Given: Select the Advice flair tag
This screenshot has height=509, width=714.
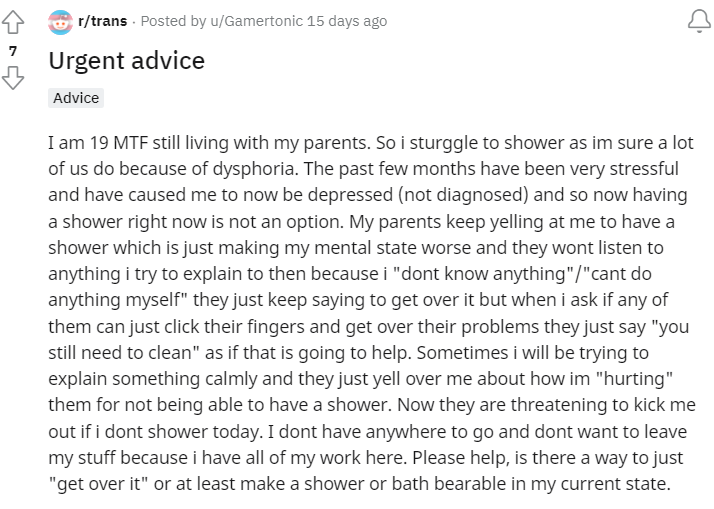Looking at the screenshot, I should [76, 98].
